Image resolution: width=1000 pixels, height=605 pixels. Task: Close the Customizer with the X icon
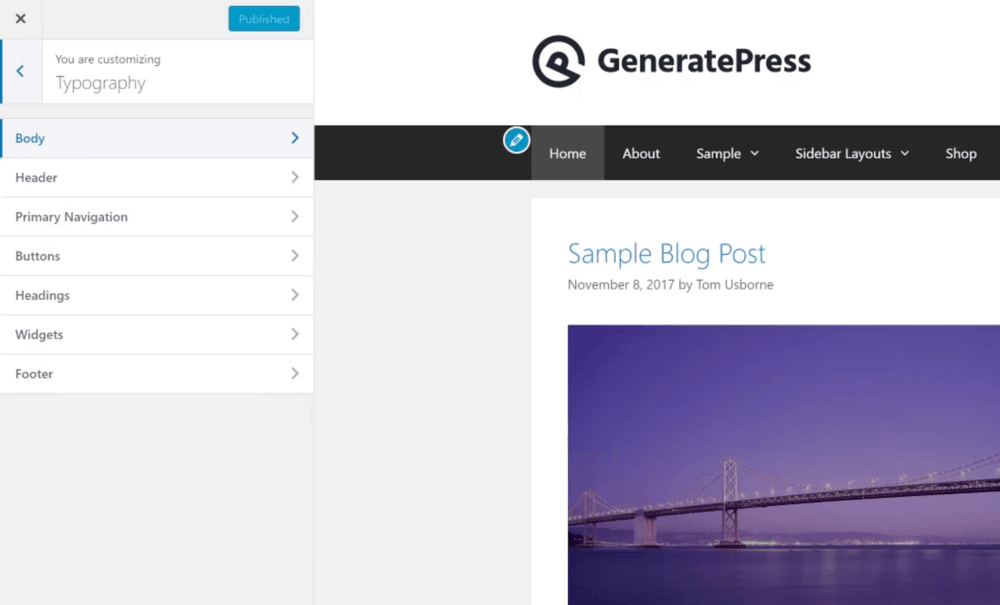point(20,18)
